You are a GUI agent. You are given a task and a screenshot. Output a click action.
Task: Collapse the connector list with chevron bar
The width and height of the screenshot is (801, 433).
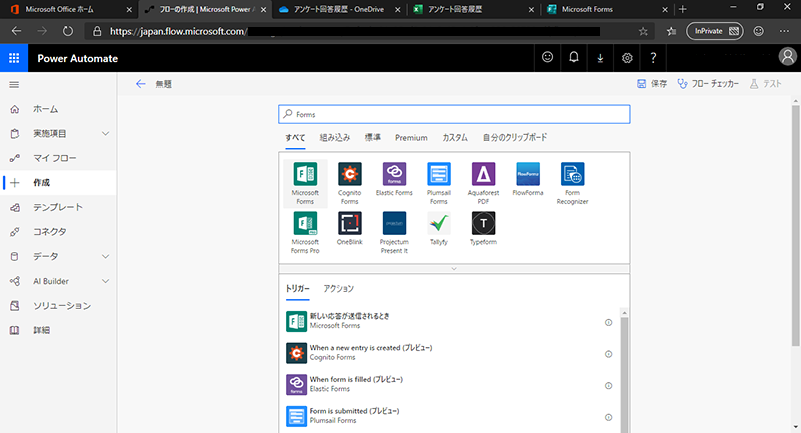click(x=454, y=269)
